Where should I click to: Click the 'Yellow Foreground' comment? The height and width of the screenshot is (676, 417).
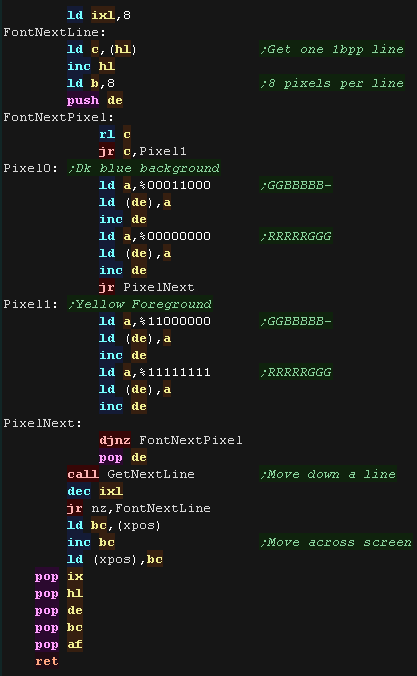(140, 304)
